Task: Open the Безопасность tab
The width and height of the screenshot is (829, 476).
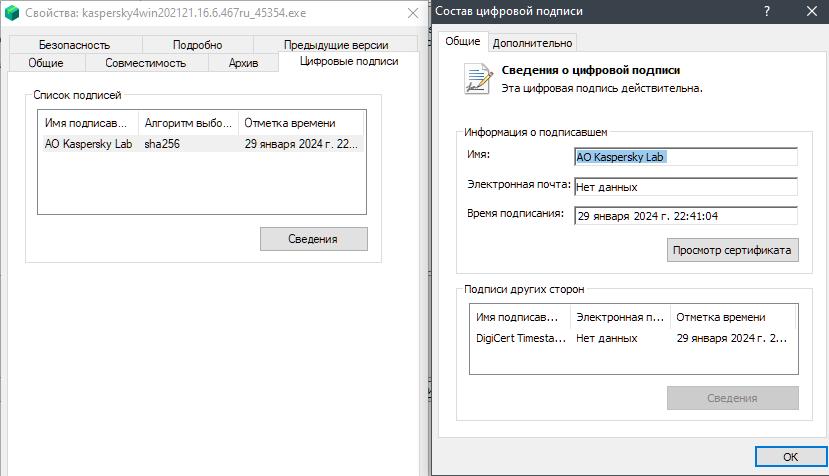Action: [75, 45]
